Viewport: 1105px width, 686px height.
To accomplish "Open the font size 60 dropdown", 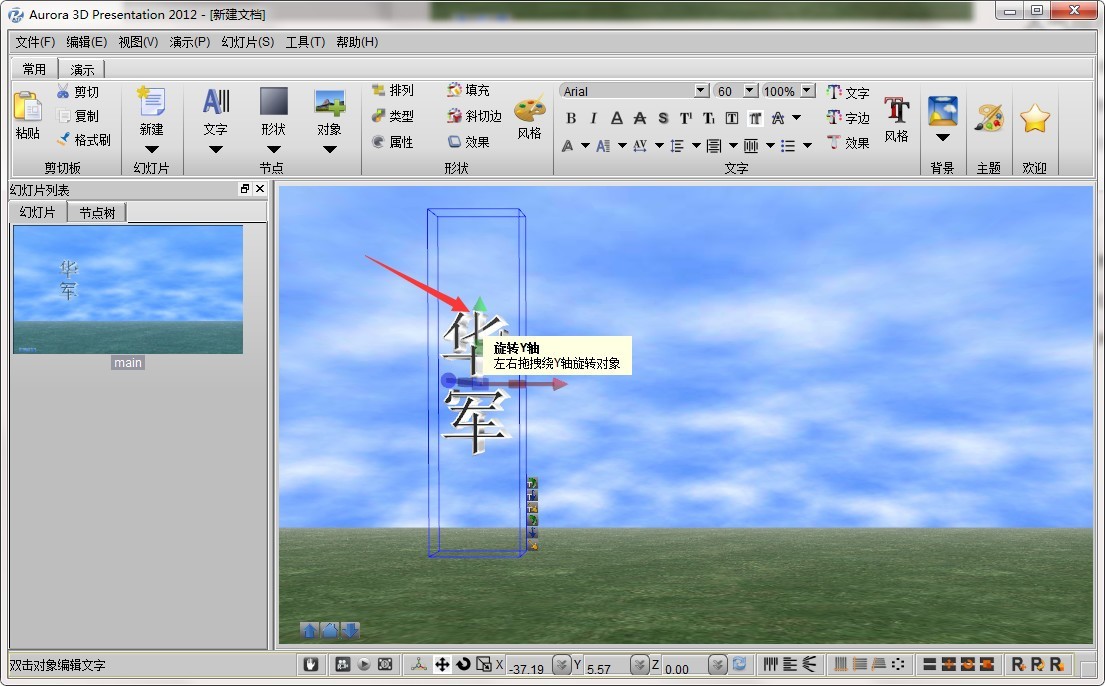I will 749,90.
